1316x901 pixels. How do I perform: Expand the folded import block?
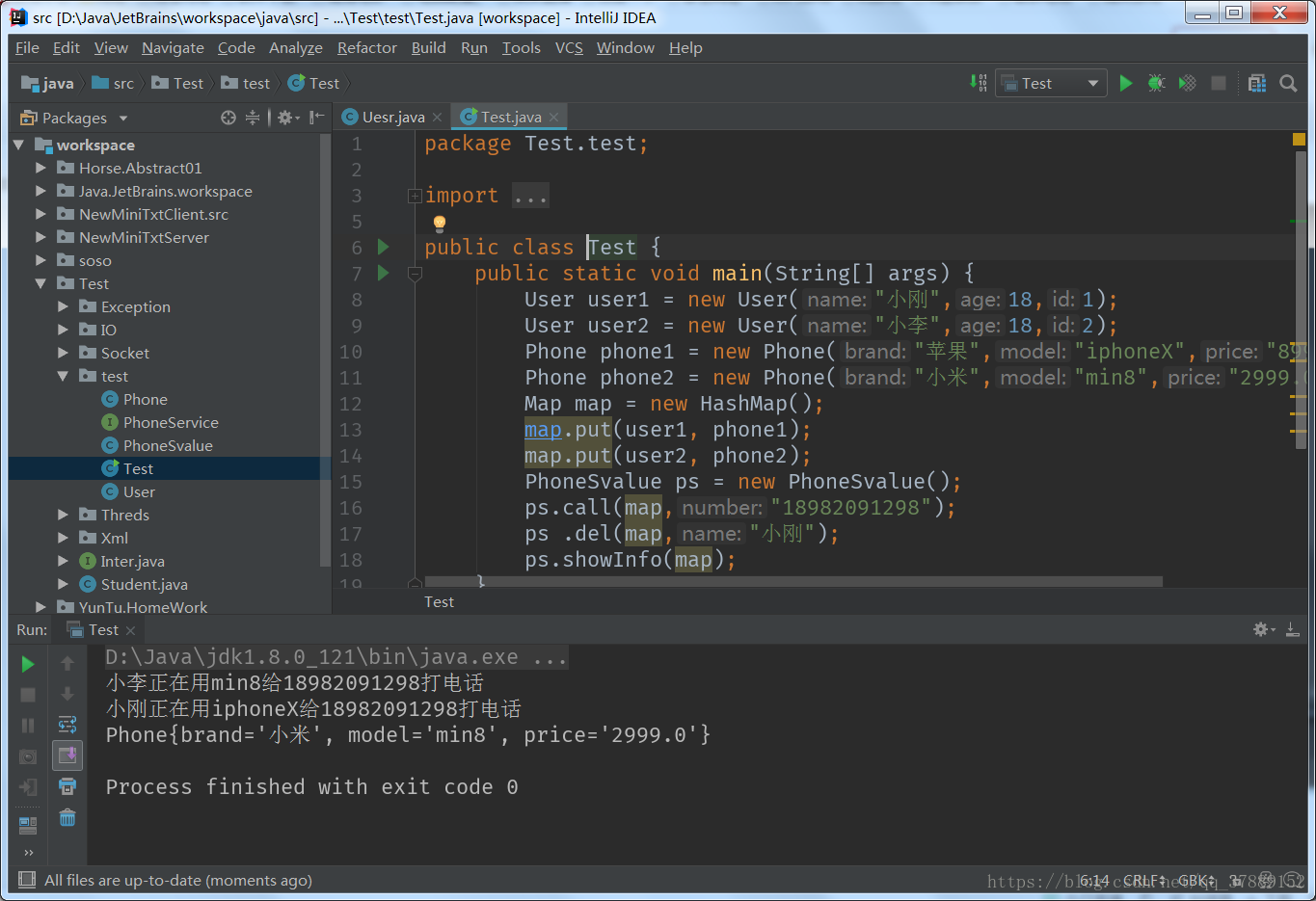[415, 196]
